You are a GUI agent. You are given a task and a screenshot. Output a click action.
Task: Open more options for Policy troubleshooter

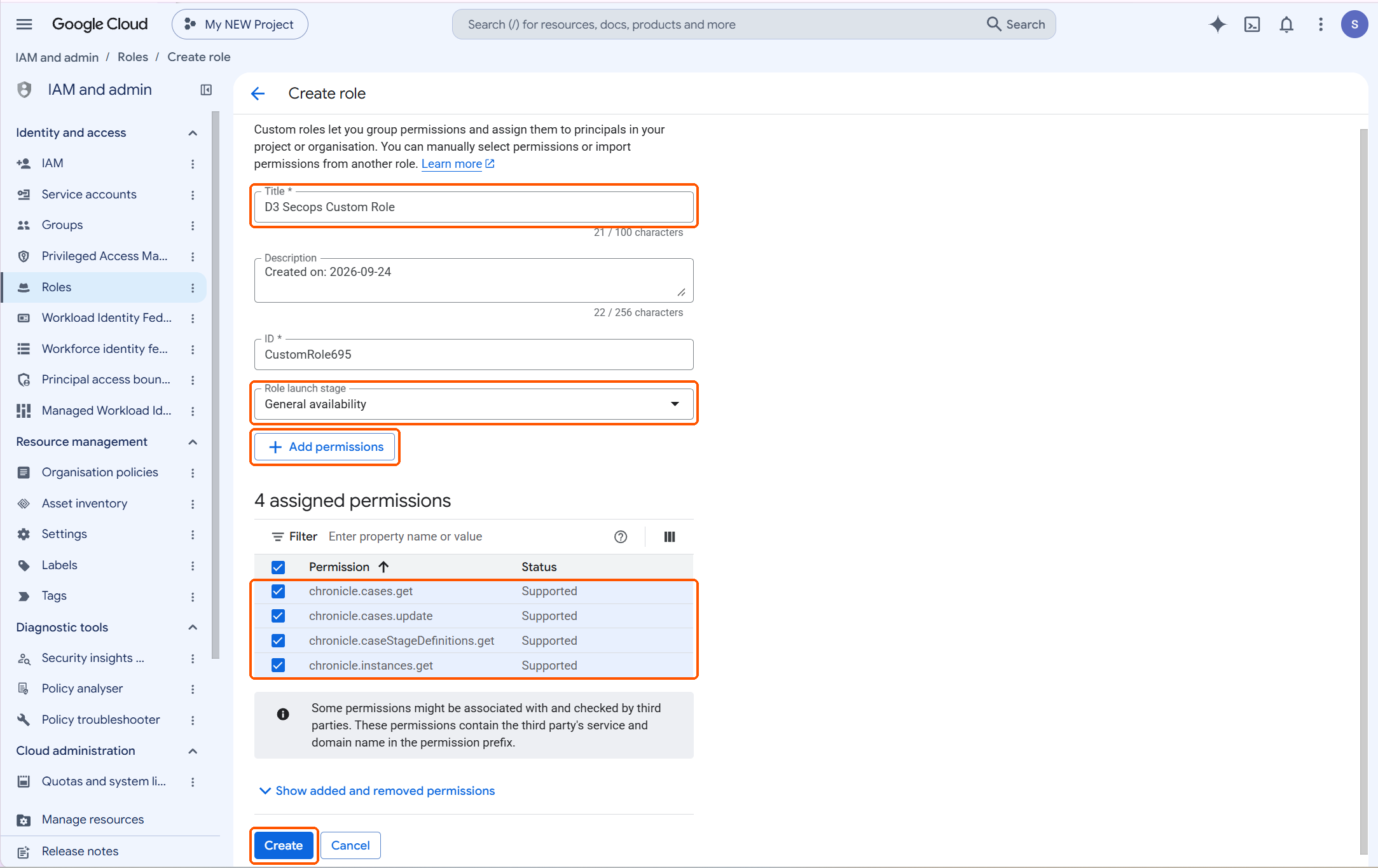(x=193, y=720)
